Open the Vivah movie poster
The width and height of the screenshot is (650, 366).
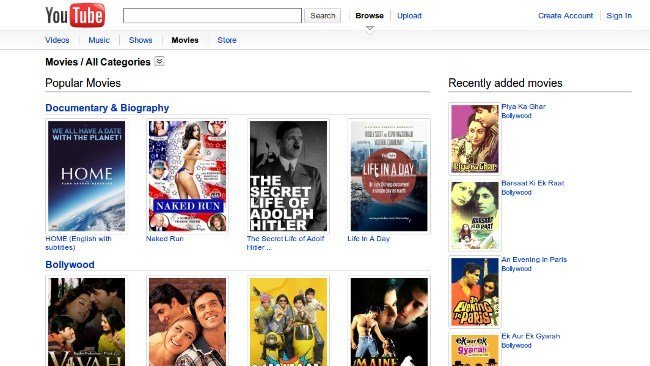pos(86,321)
